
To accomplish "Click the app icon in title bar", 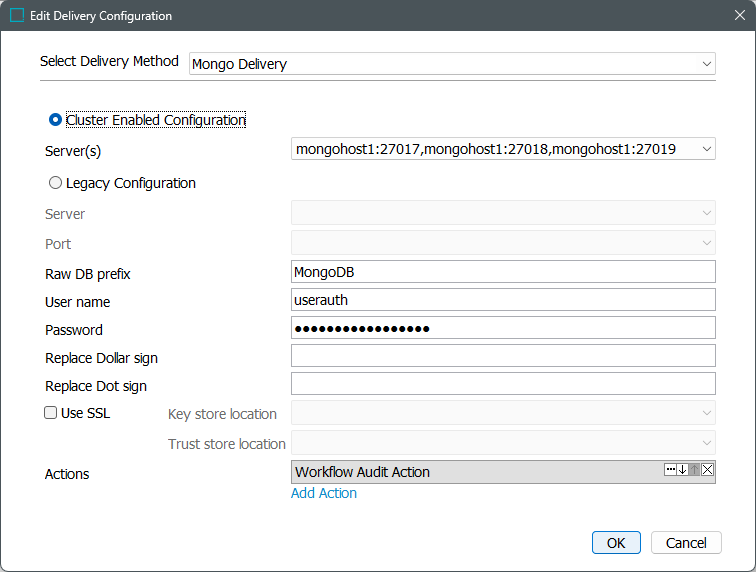I will tap(17, 16).
